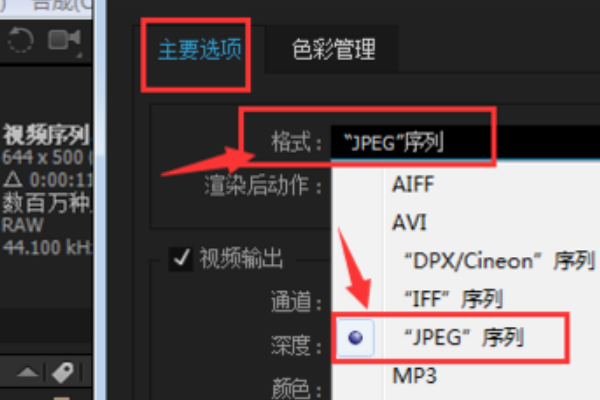
Task: Choose AVI from the format list
Action: (x=409, y=222)
